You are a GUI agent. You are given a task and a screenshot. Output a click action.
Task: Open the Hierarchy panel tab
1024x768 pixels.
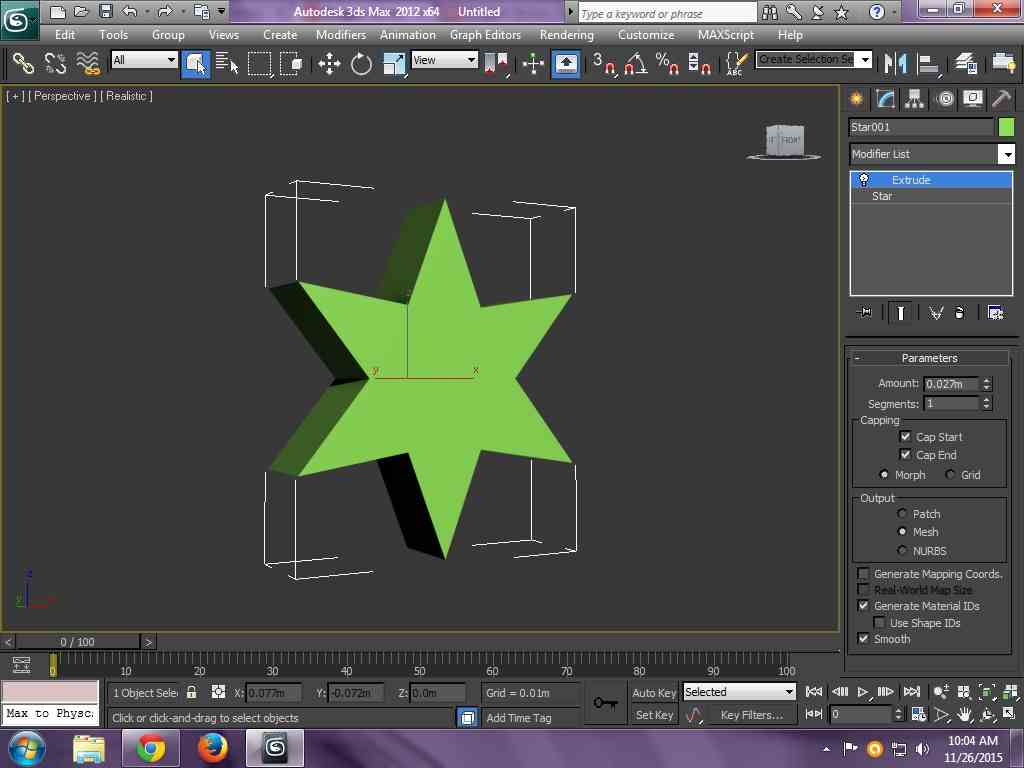click(914, 98)
